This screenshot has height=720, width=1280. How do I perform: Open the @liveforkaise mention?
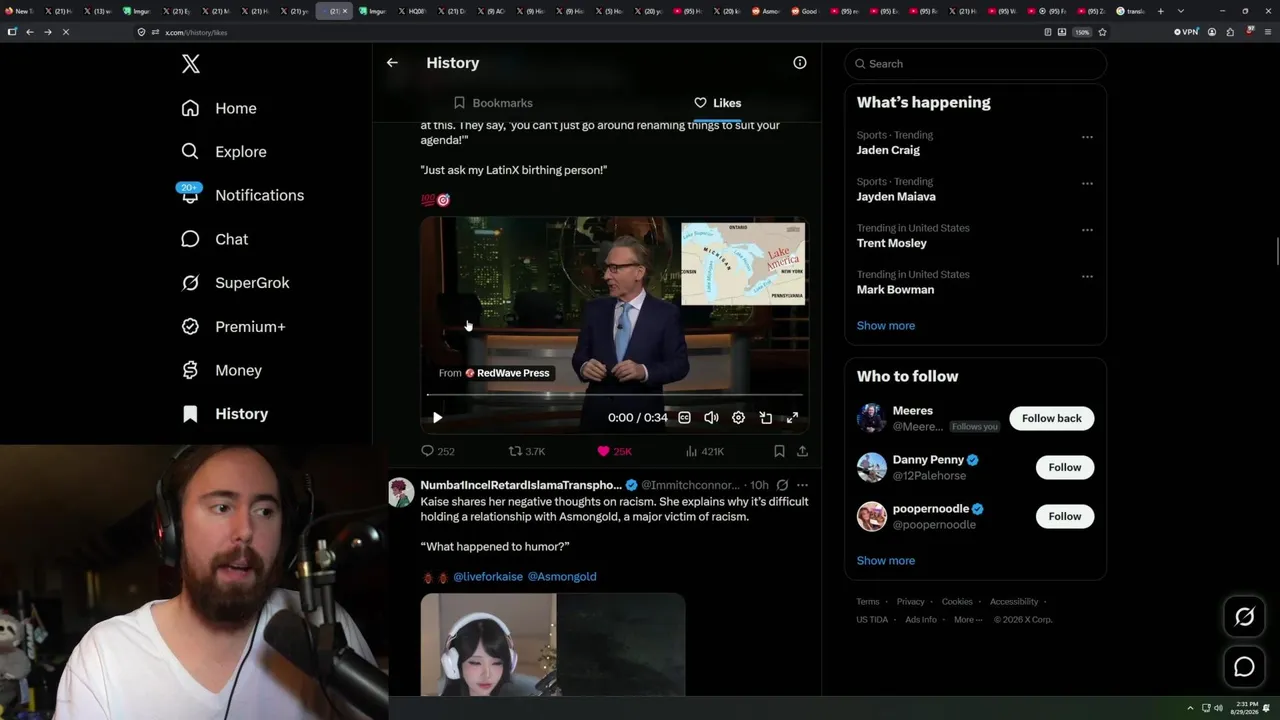[488, 577]
